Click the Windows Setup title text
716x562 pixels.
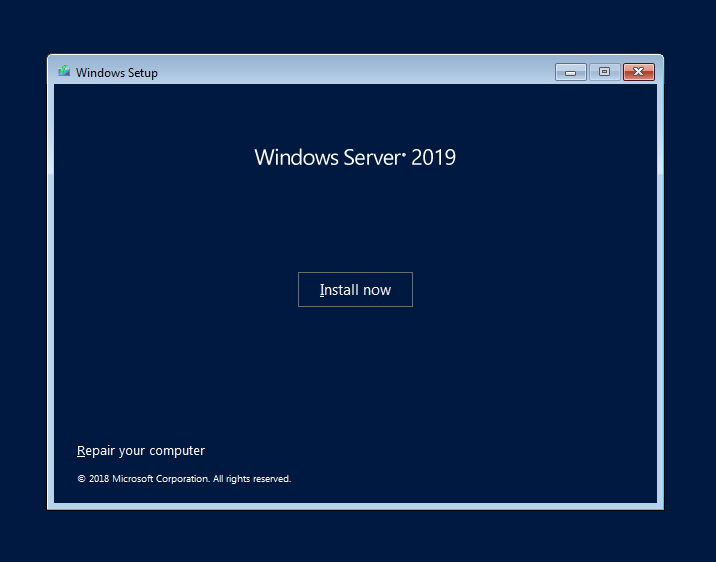coord(117,73)
